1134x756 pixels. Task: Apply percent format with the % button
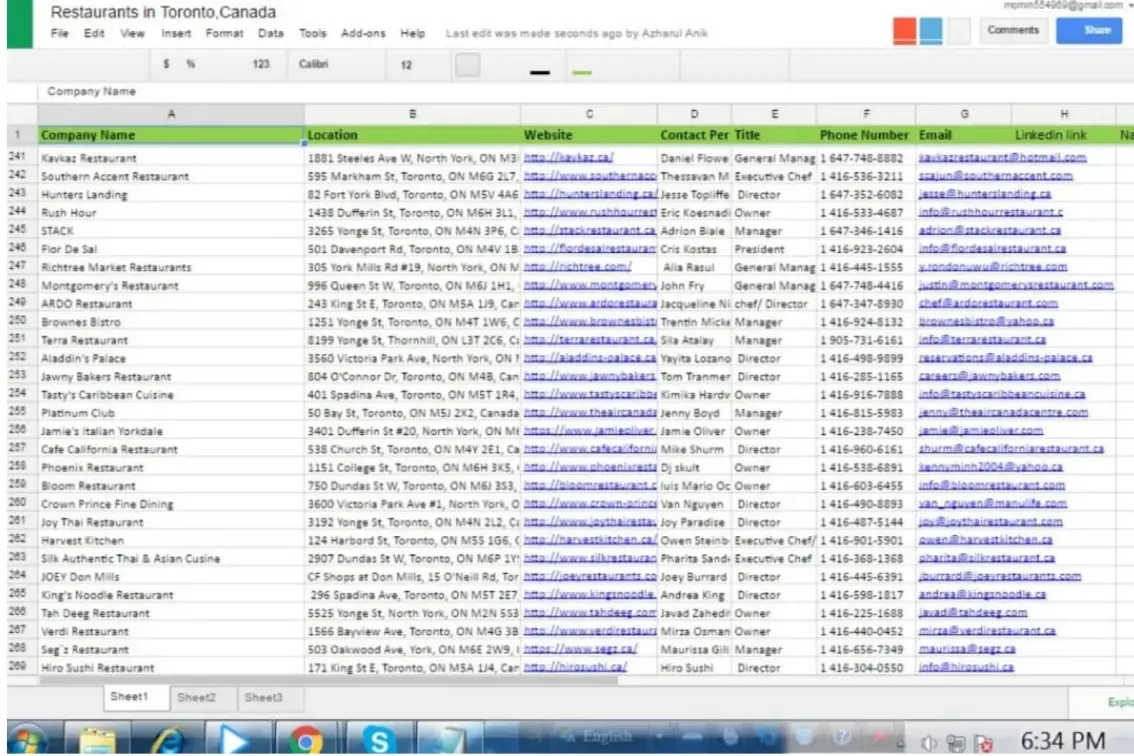tap(191, 64)
